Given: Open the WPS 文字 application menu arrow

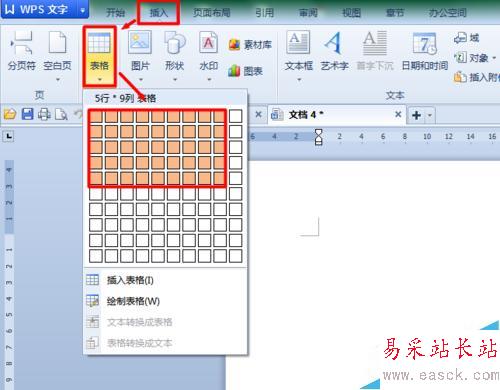Looking at the screenshot, I should point(83,10).
